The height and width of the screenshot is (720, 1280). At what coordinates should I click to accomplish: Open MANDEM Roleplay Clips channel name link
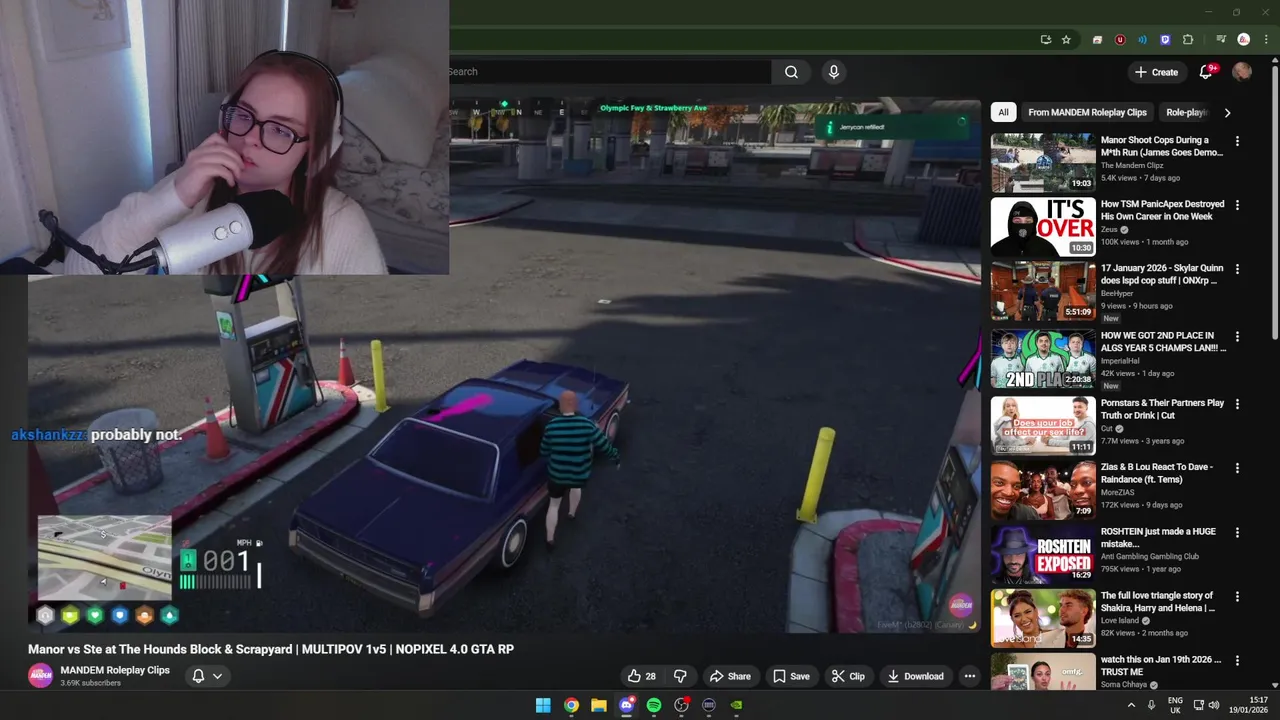[x=115, y=670]
